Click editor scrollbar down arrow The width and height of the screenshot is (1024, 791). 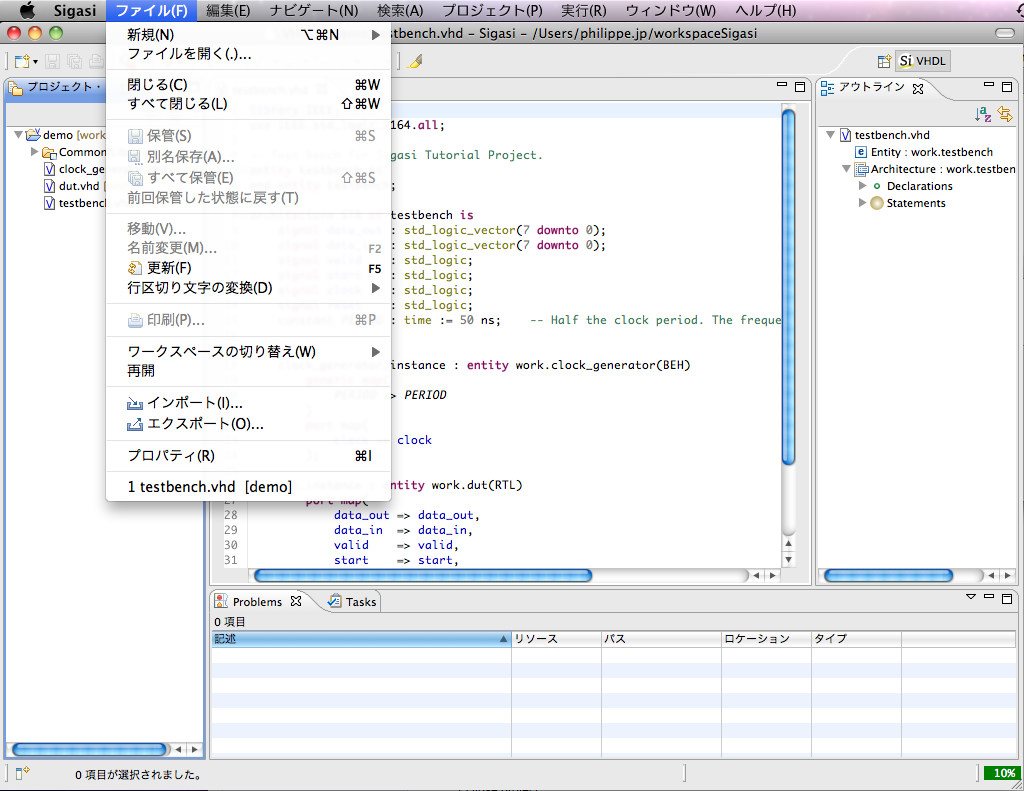click(x=788, y=560)
